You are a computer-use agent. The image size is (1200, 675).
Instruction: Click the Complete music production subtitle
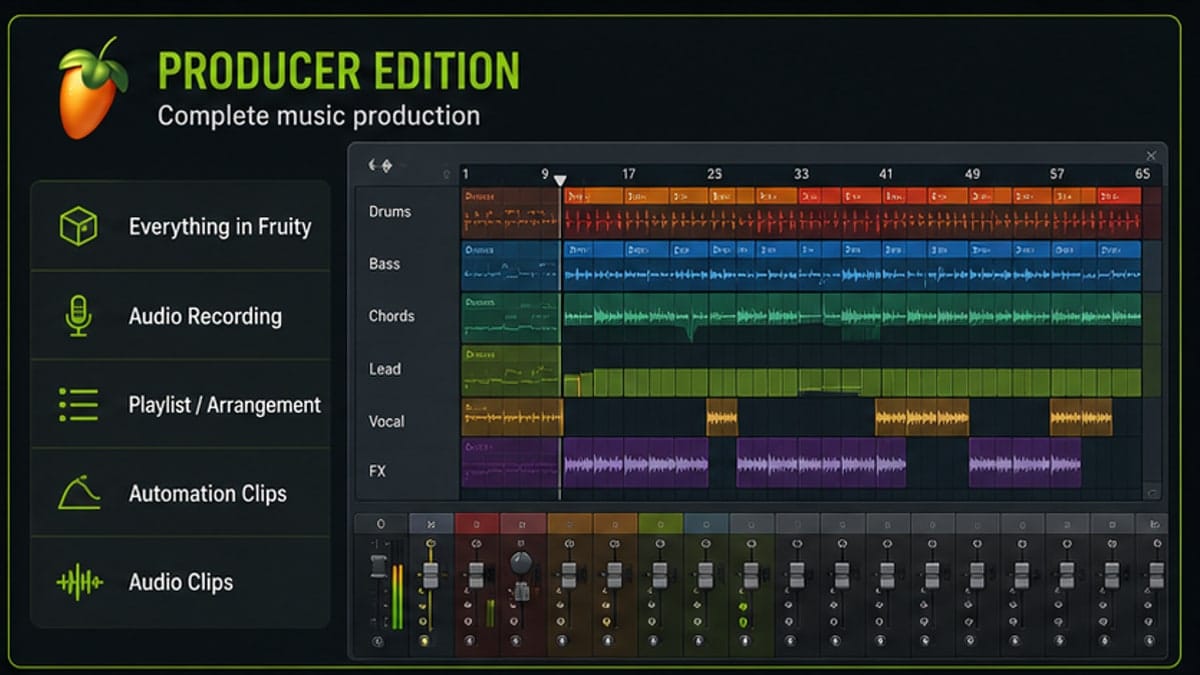(318, 115)
